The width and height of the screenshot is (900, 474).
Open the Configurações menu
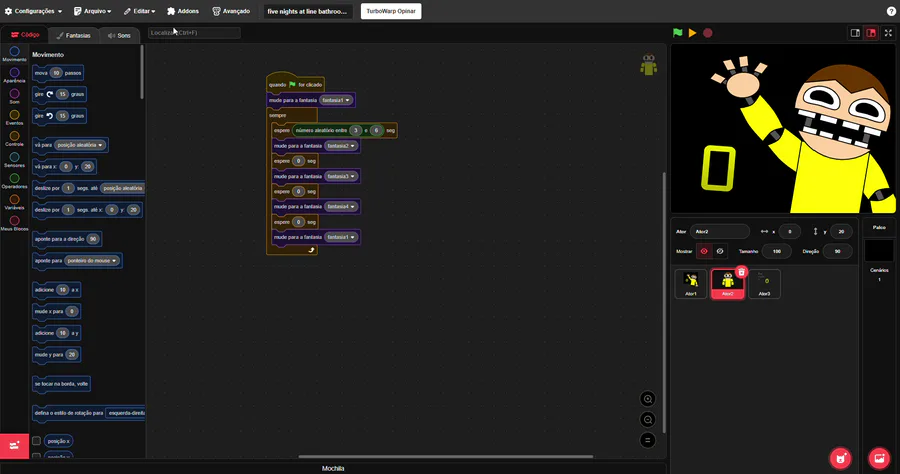pos(33,11)
